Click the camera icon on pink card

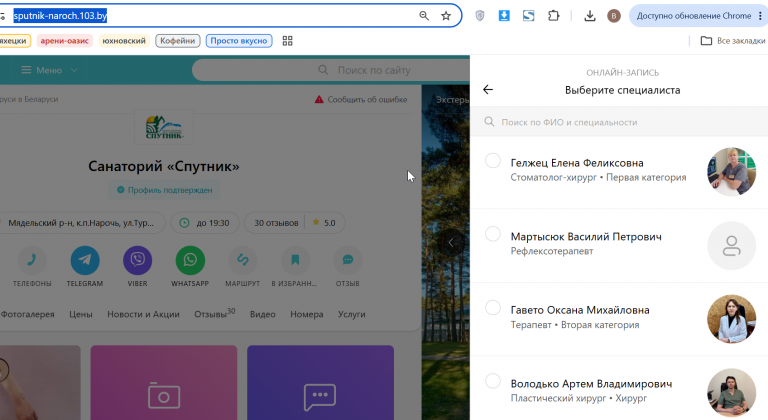(x=164, y=395)
